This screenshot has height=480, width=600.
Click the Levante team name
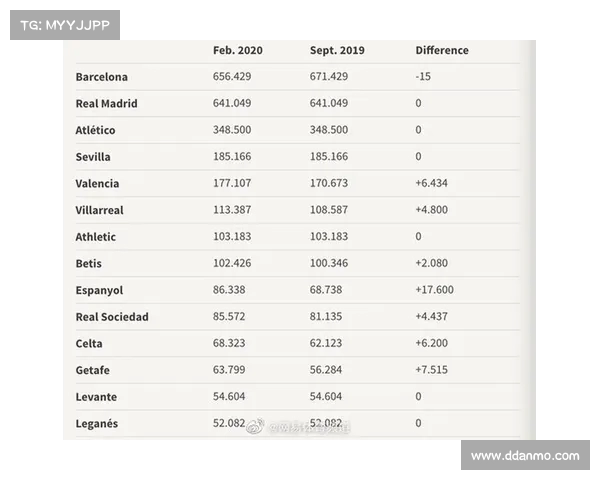tap(96, 397)
